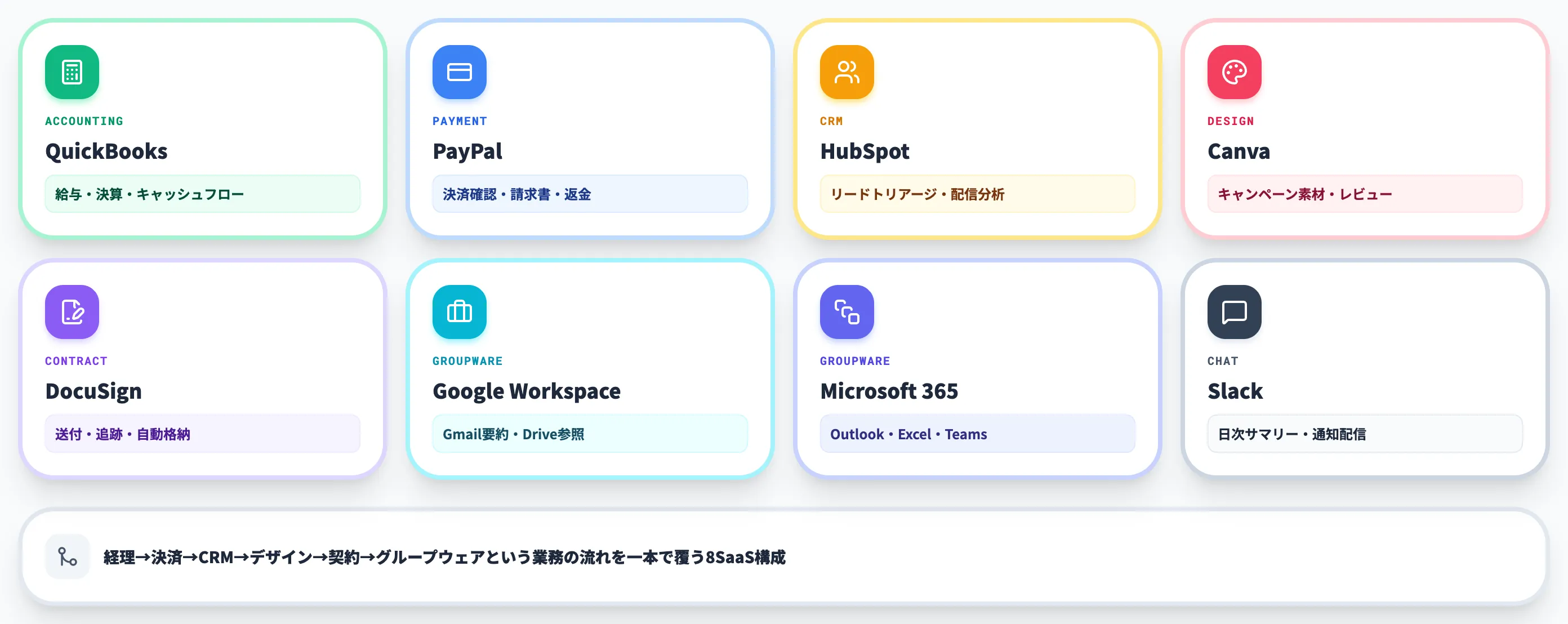This screenshot has width=1568, height=624.
Task: Click the tag キャンペーン素材・レビュー
Action: [1365, 194]
